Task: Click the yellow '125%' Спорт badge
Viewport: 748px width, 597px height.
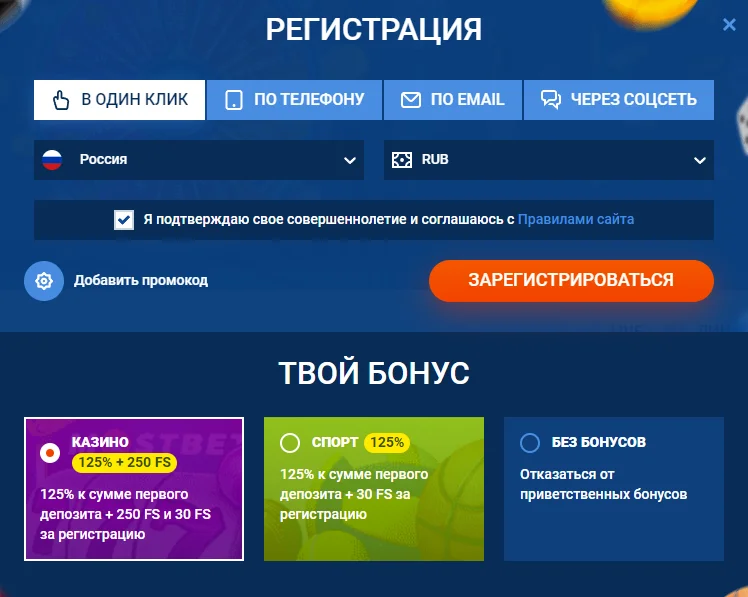Action: coord(387,442)
